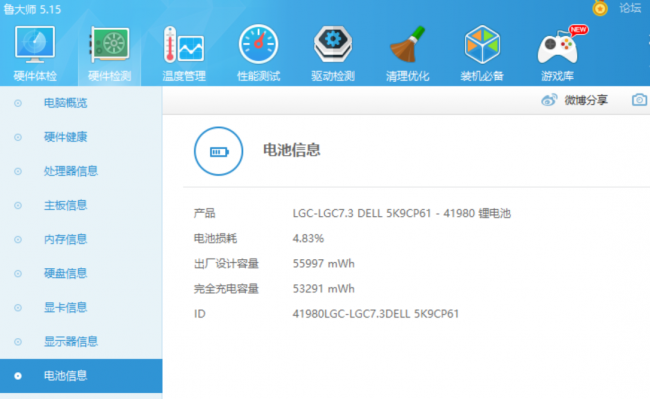Screen dimensions: 650x399
Task: Open 装机必备 cube icon
Action: point(482,44)
